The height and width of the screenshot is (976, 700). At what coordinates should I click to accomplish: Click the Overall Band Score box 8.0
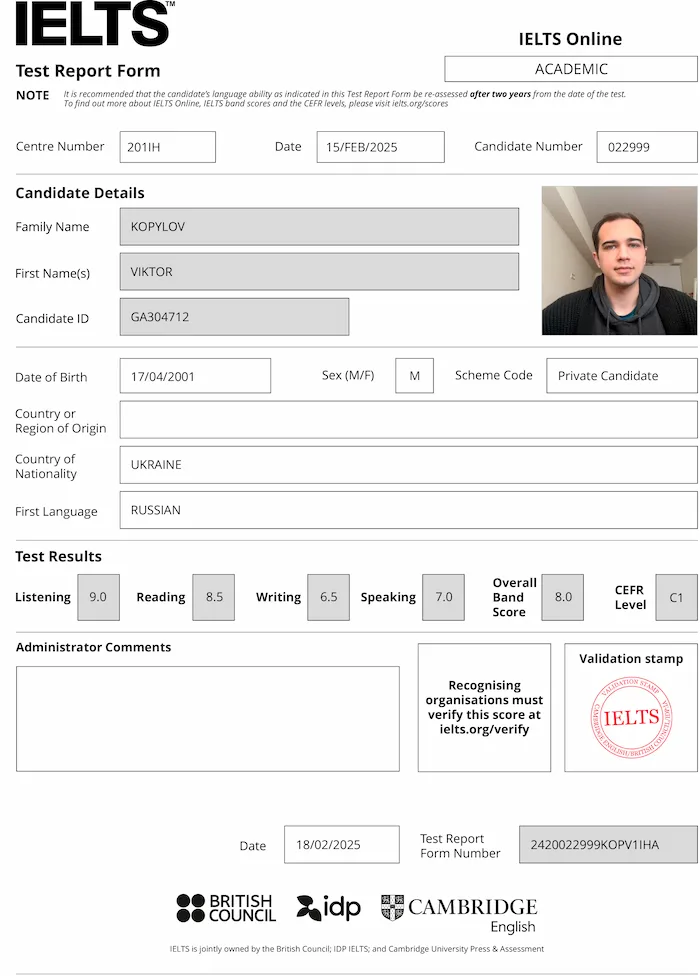point(563,597)
